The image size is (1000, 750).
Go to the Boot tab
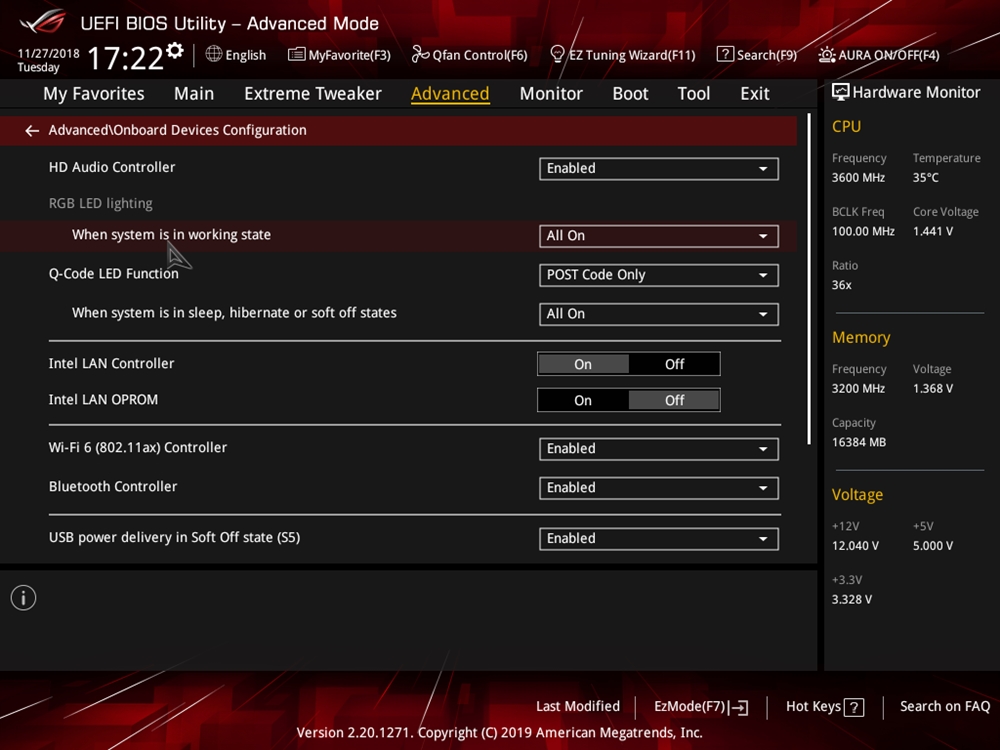tap(630, 94)
